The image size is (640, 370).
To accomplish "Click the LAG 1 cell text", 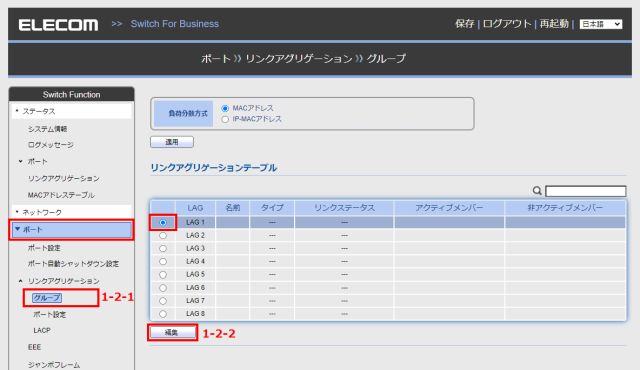I will tap(195, 222).
